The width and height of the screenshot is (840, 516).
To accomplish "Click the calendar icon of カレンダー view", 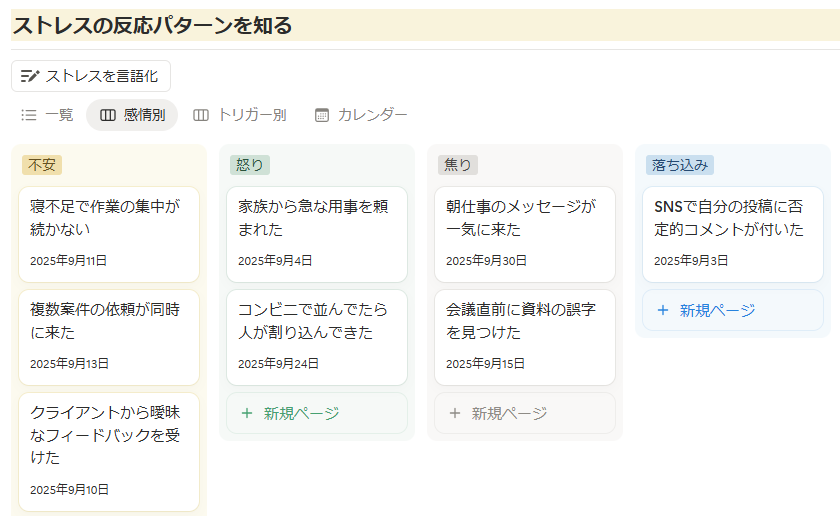I will 321,115.
